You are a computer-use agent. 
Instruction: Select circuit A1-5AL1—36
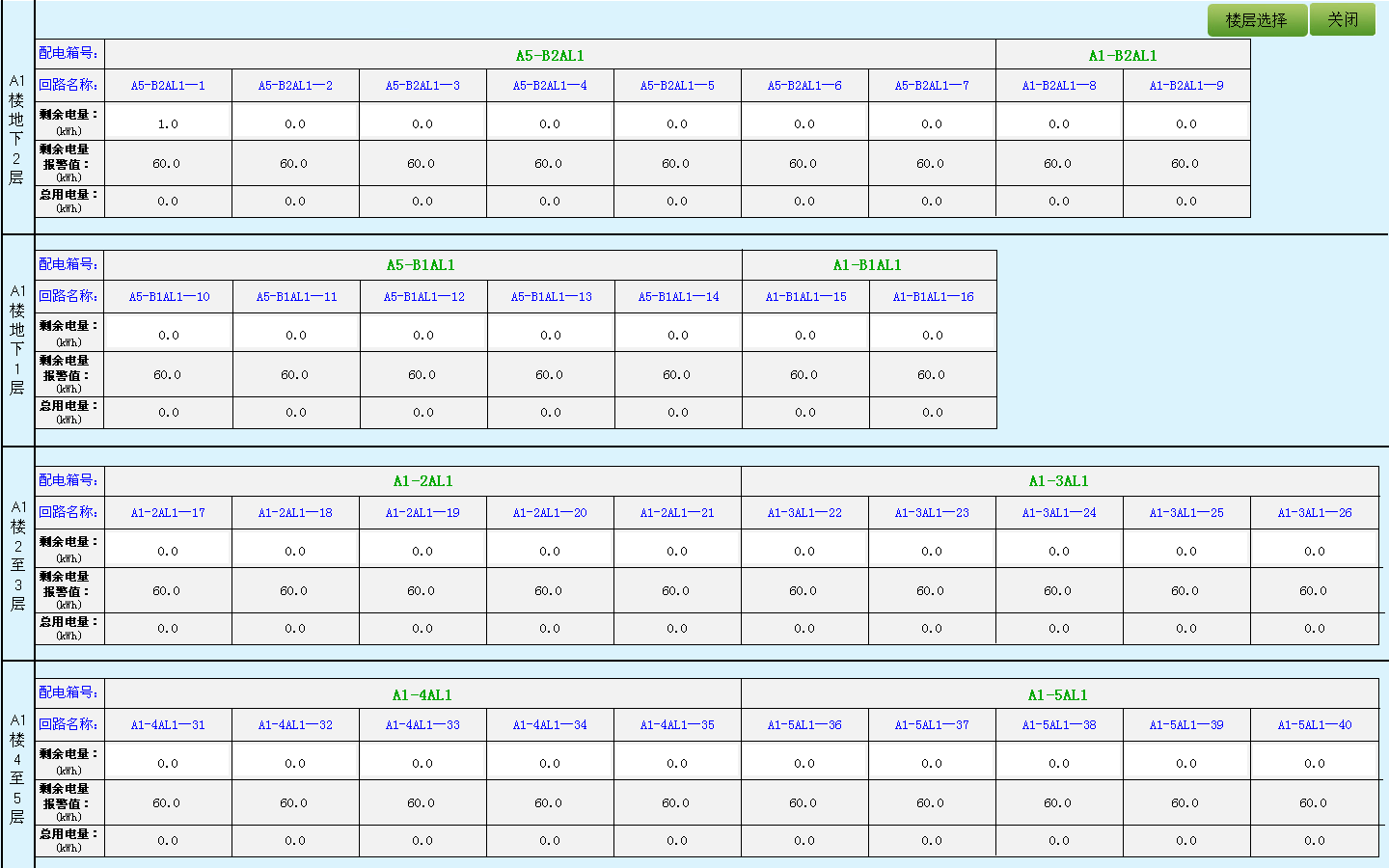[804, 725]
